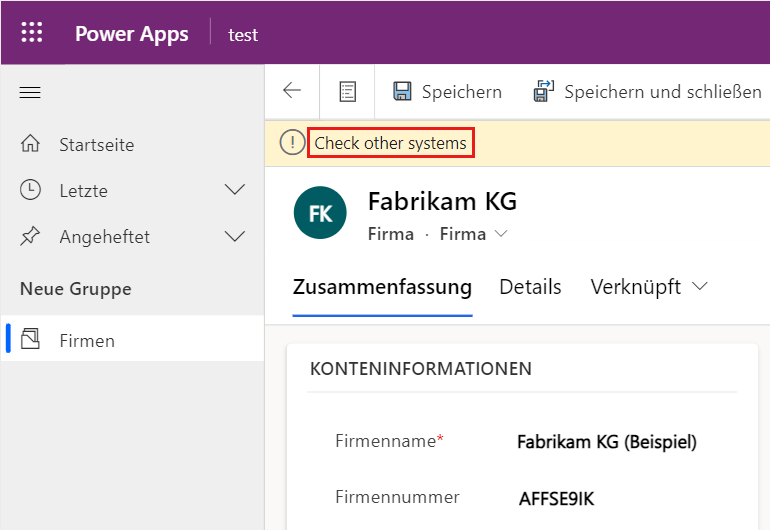Click the test app name

click(x=243, y=35)
